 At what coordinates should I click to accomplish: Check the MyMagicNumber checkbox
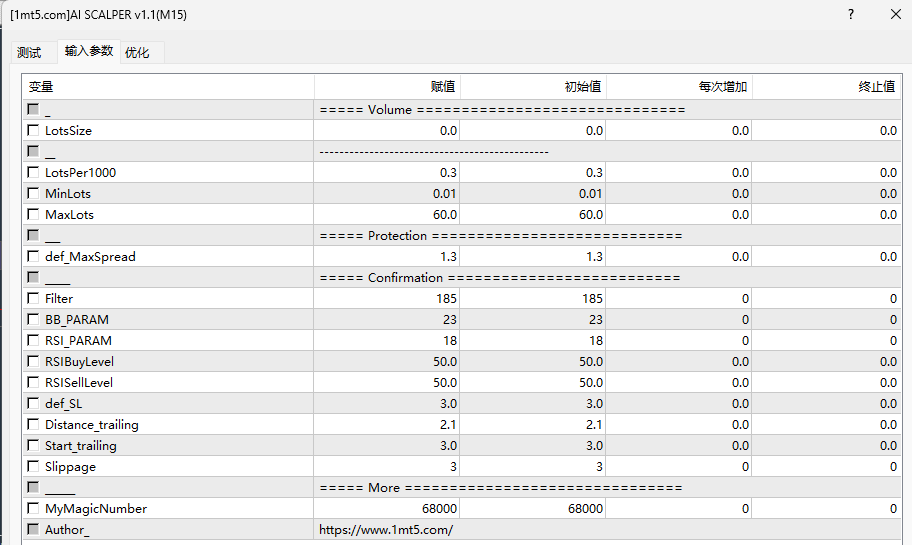point(33,508)
